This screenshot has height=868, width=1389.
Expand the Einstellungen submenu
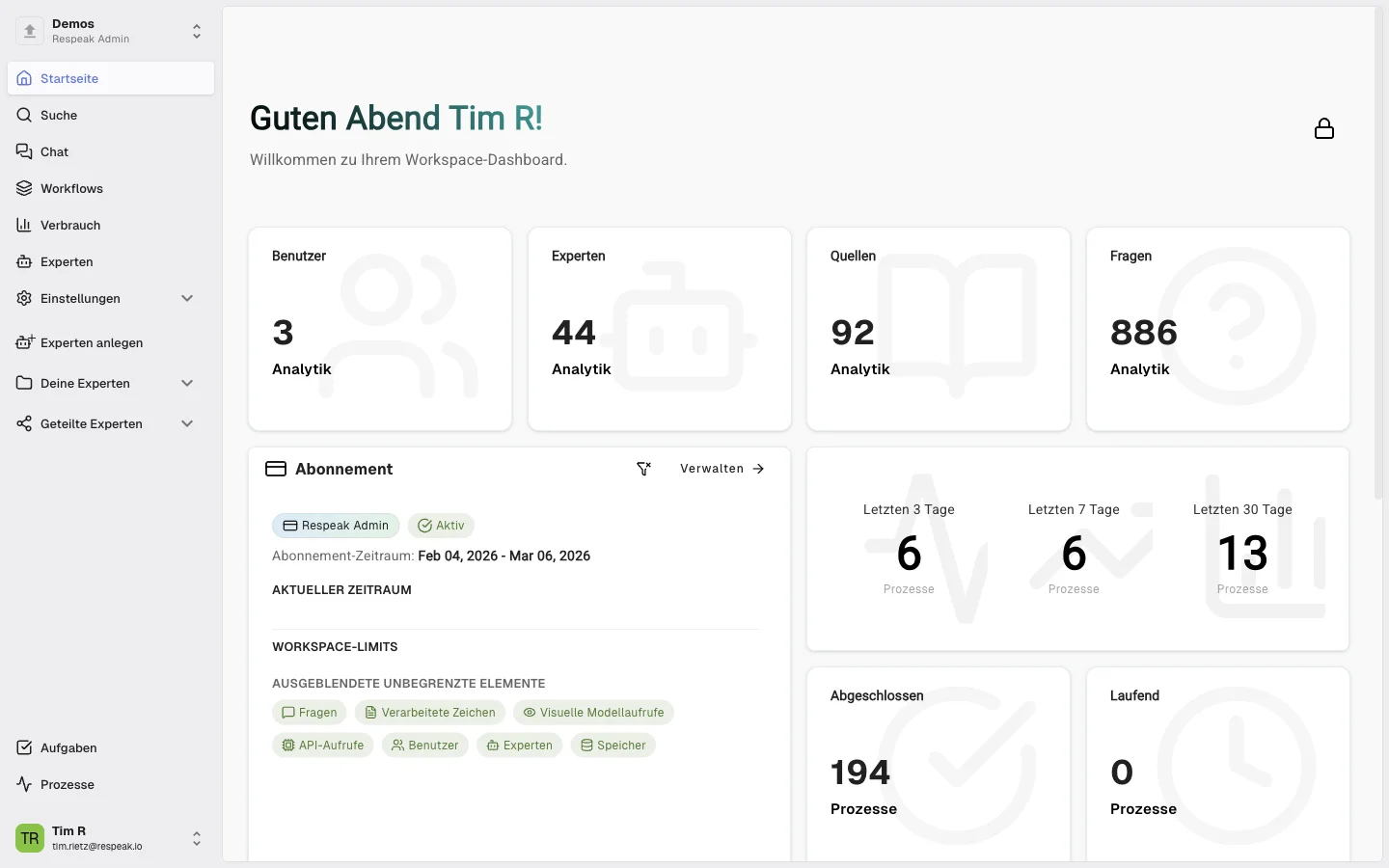(187, 299)
